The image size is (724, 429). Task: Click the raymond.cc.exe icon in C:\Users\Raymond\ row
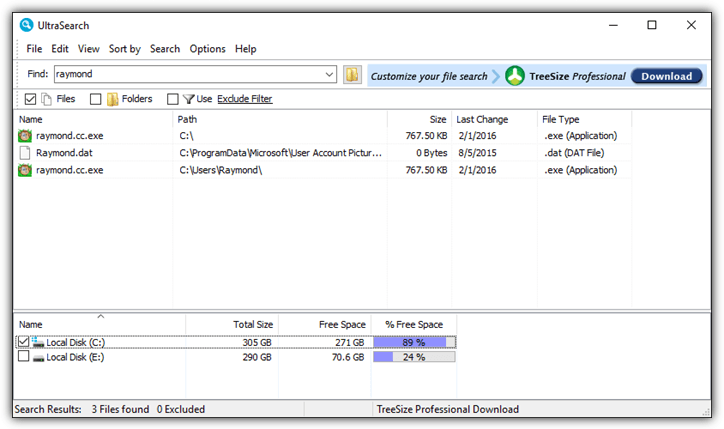click(25, 170)
